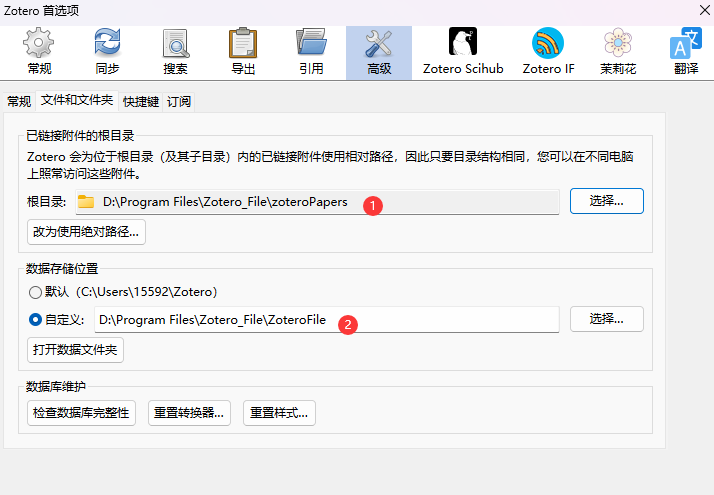Switch to the 文件和文件夹 tab
714x495 pixels.
(77, 100)
